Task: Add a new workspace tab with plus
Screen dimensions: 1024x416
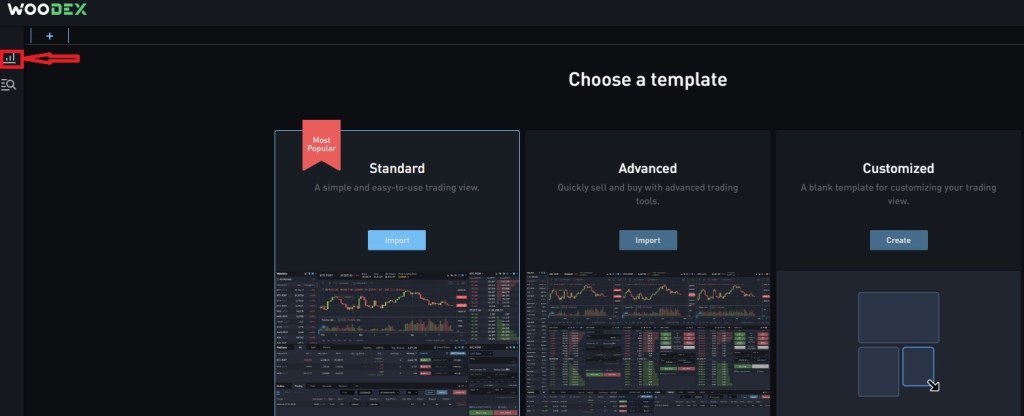Action: point(50,36)
